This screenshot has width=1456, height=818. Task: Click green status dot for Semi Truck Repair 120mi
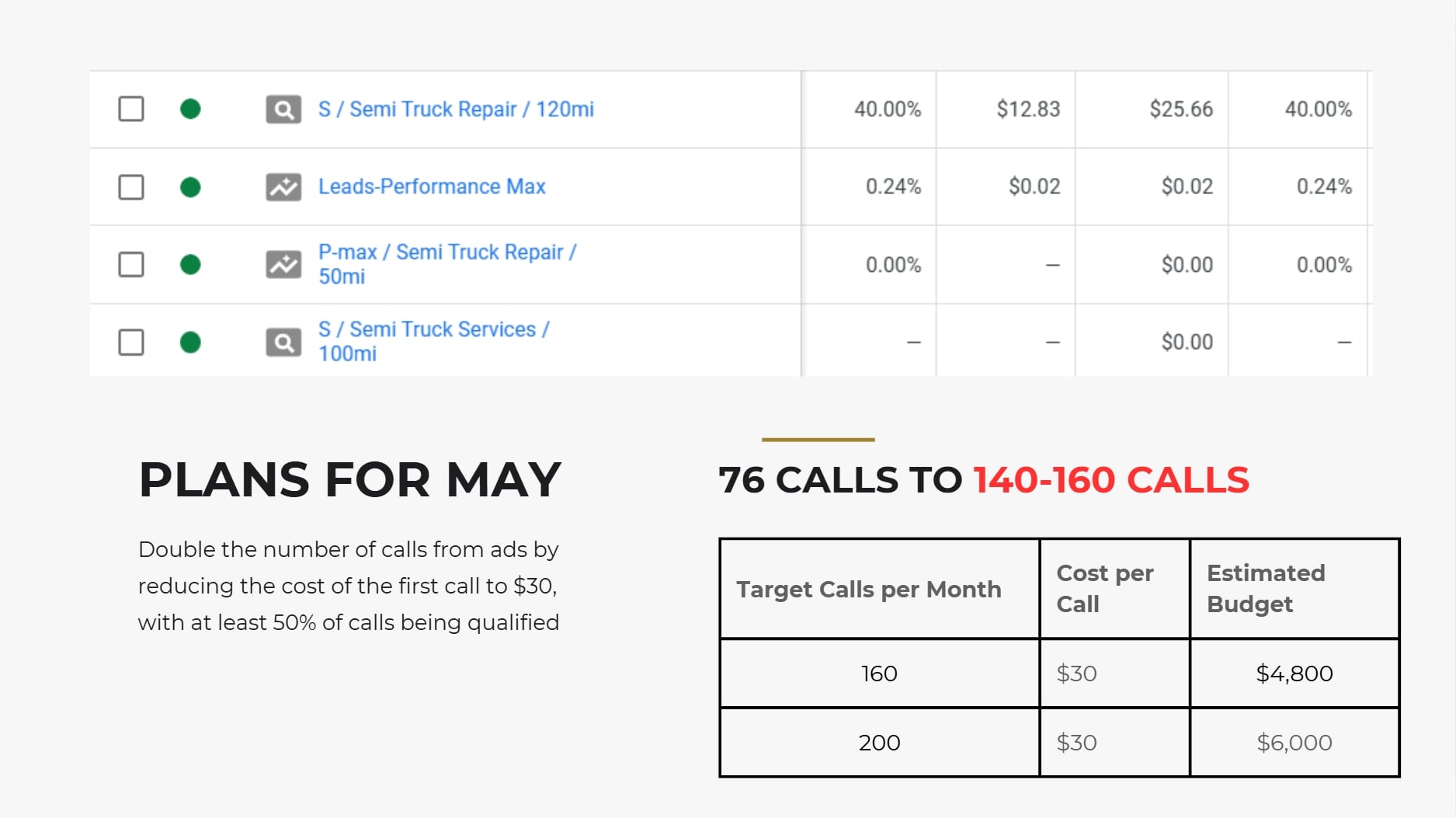[x=190, y=110]
